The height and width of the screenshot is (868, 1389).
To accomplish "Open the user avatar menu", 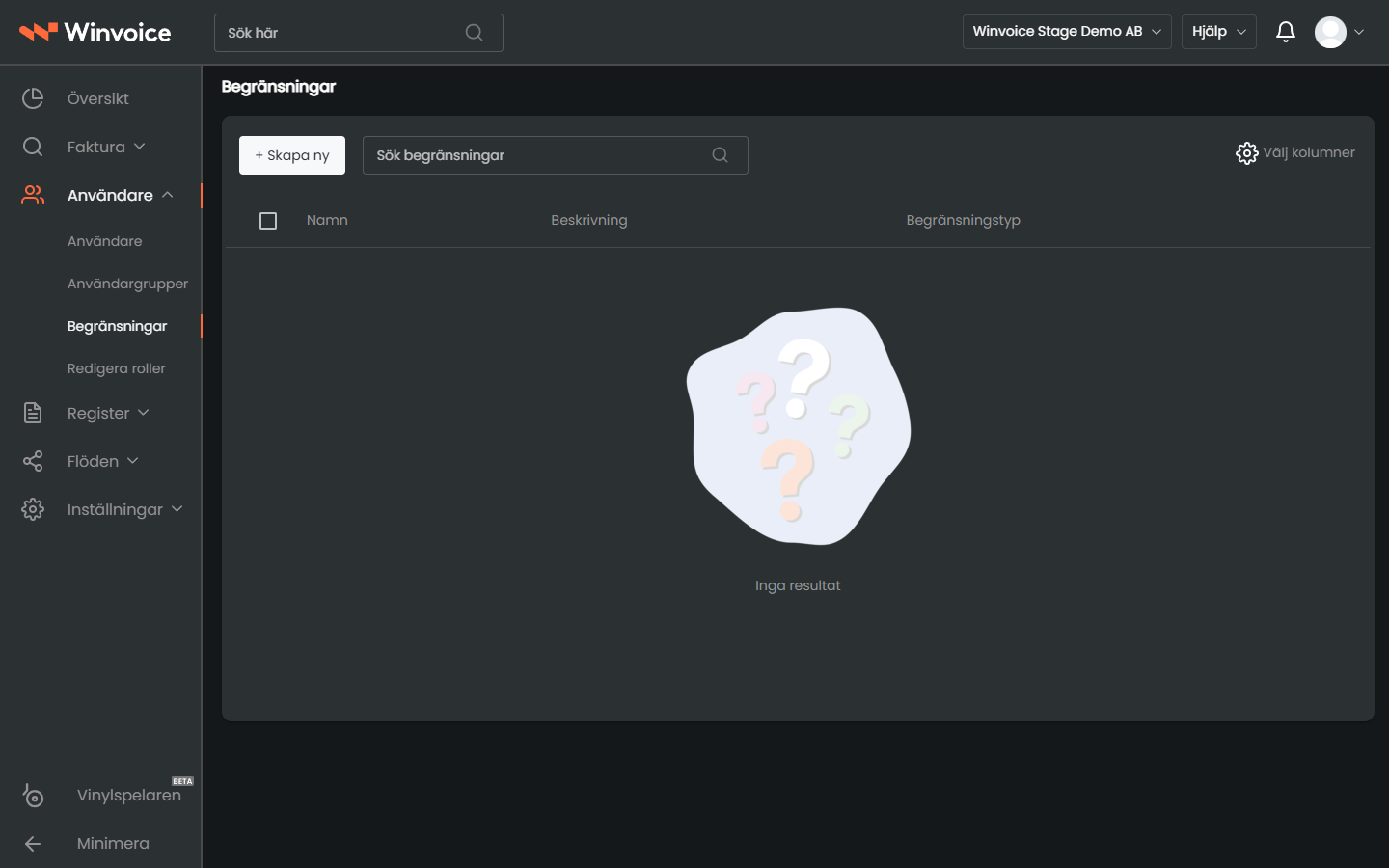I will (1340, 32).
